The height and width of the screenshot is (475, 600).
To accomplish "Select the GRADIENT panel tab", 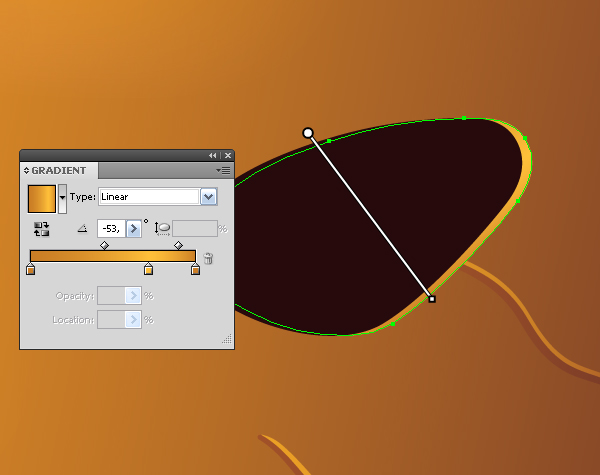I will coord(59,170).
